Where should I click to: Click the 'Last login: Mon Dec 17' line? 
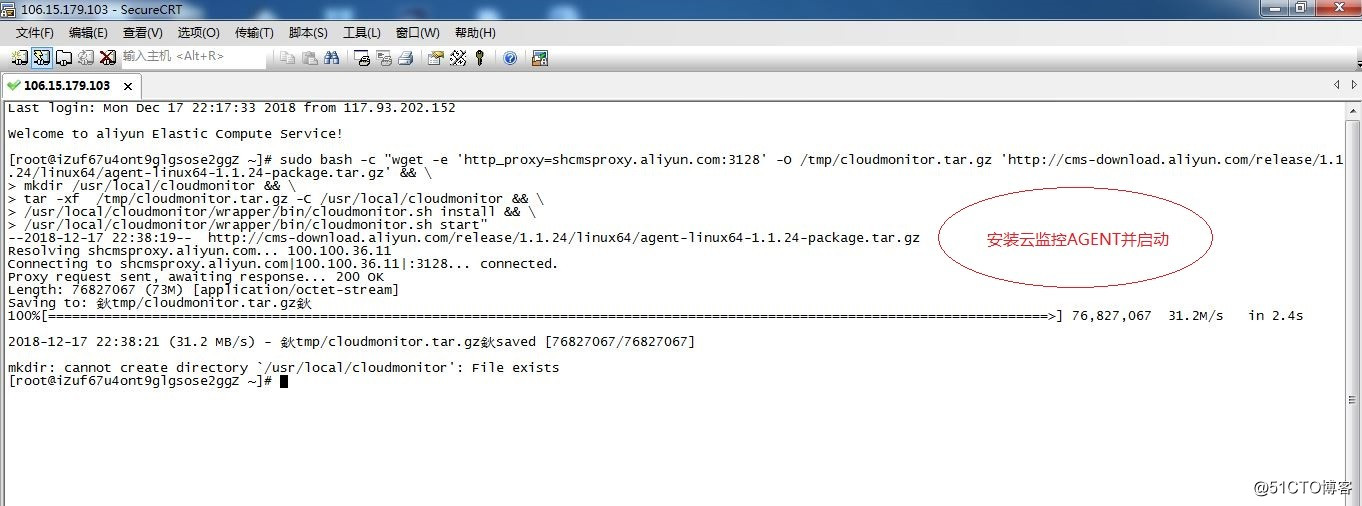(231, 108)
